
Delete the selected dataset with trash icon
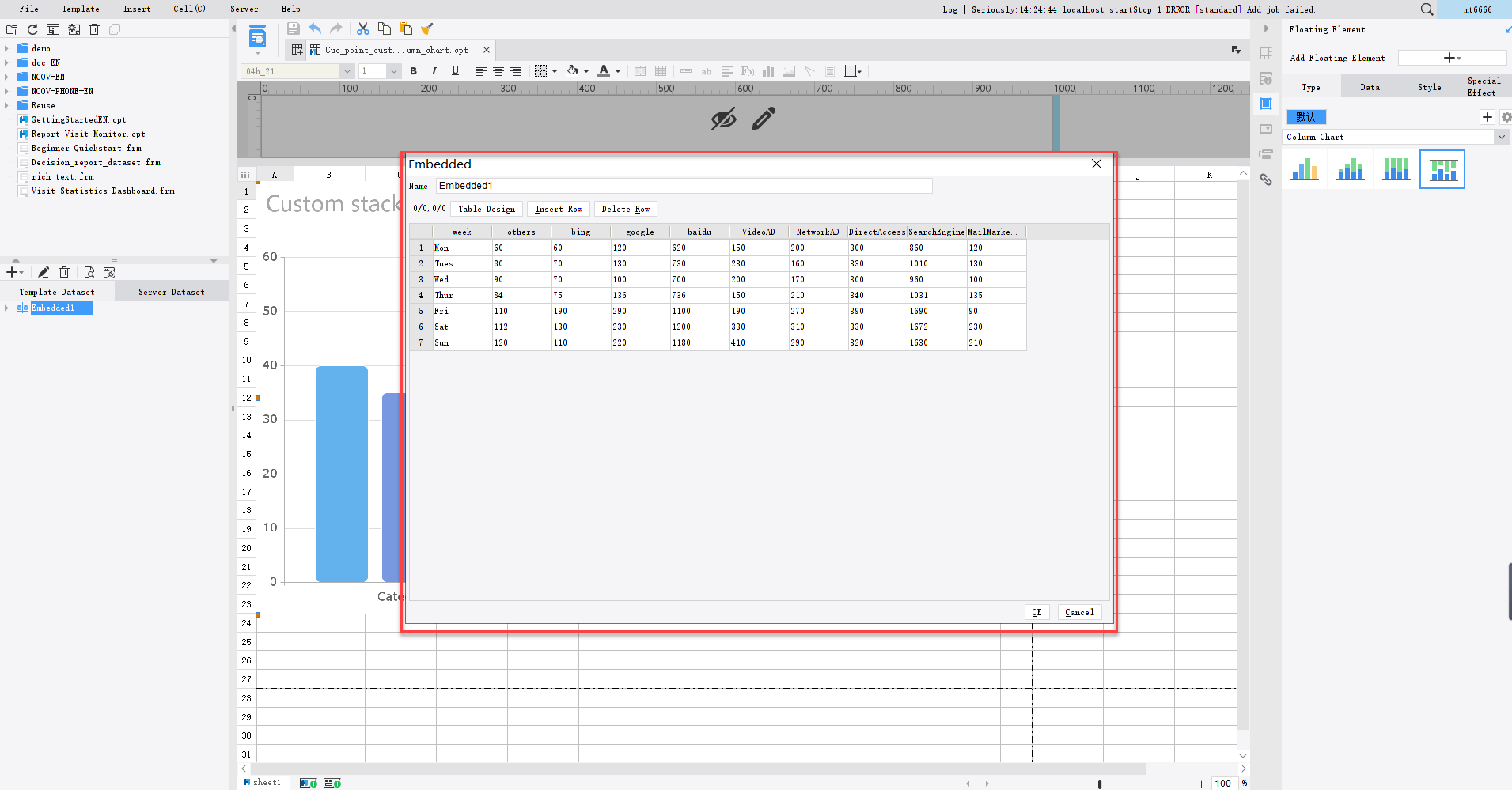click(x=64, y=272)
